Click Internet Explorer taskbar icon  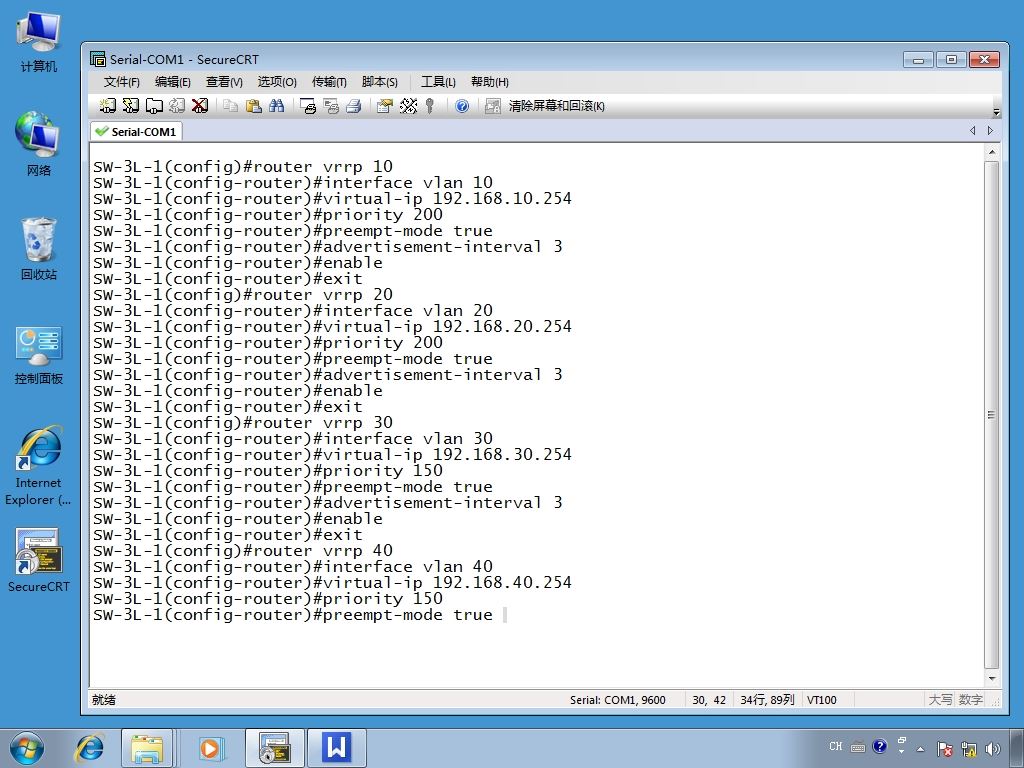point(89,748)
